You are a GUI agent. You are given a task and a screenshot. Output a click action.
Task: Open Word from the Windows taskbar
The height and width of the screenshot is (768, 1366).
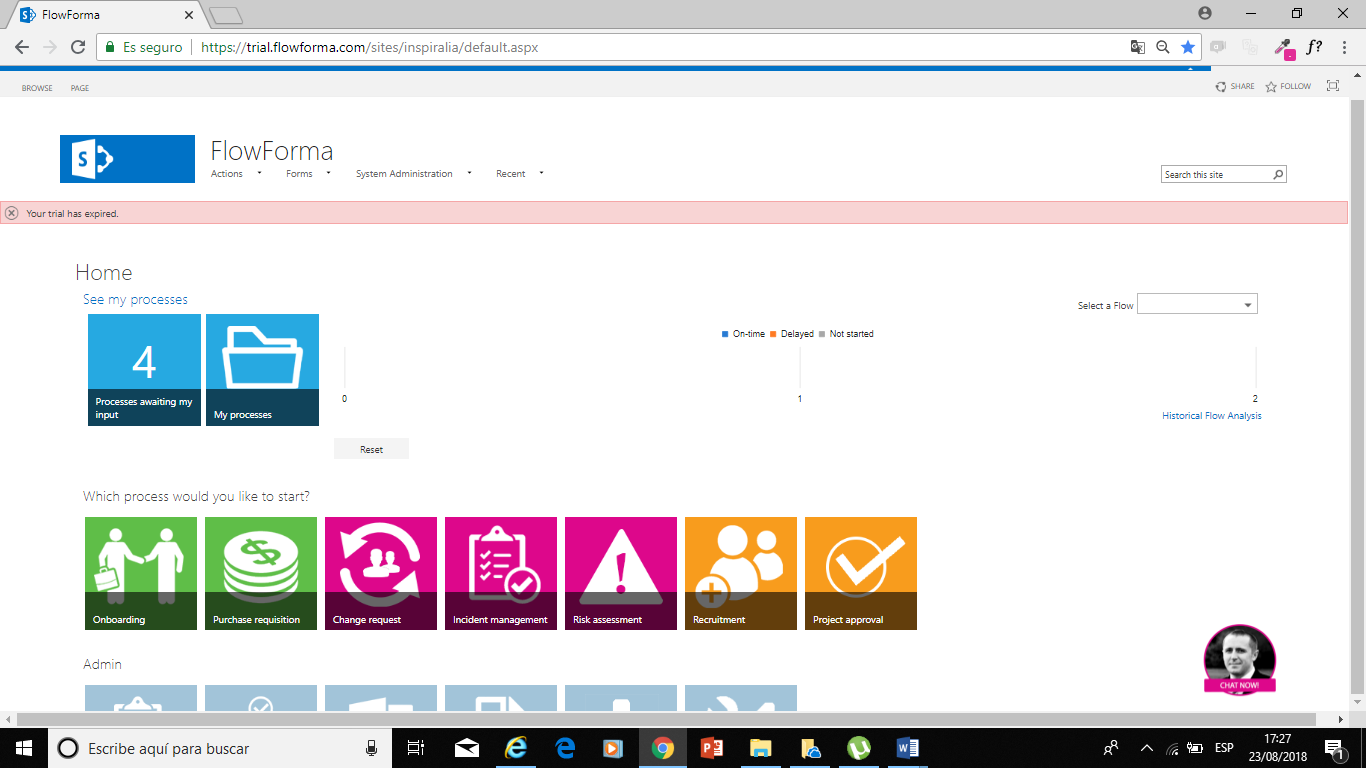pyautogui.click(x=907, y=748)
